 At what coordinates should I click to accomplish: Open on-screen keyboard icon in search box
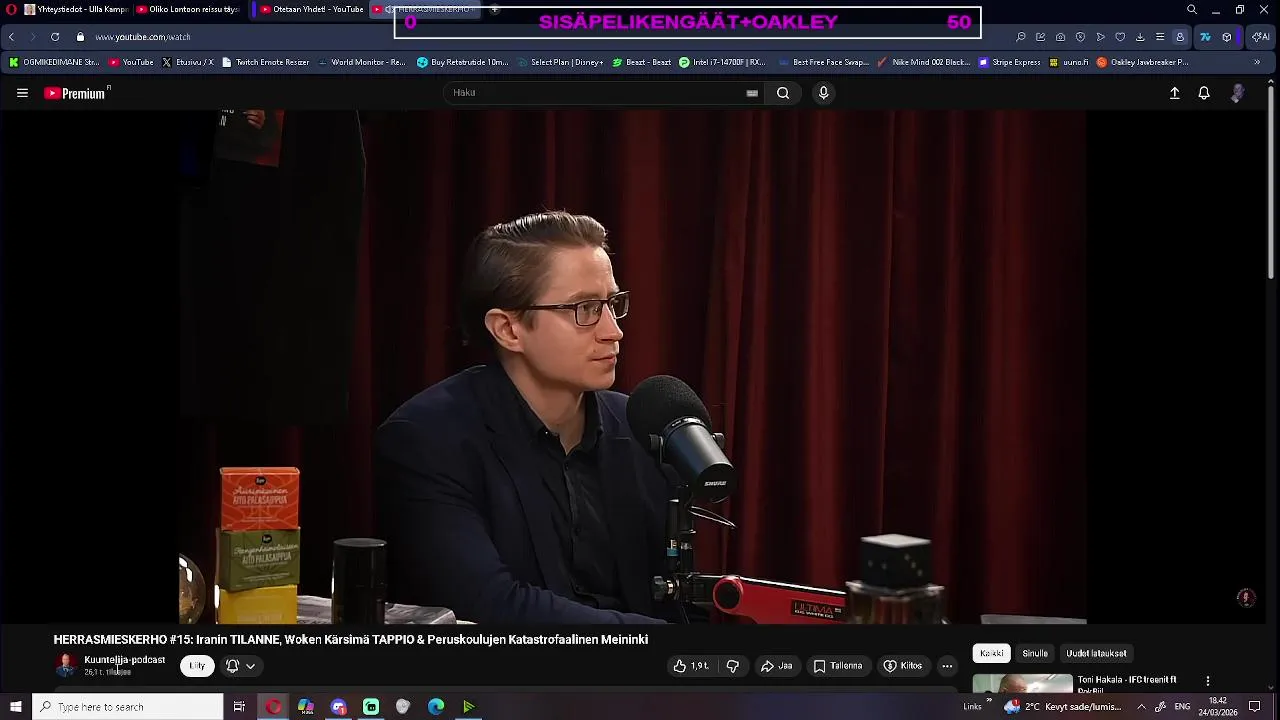[x=752, y=93]
